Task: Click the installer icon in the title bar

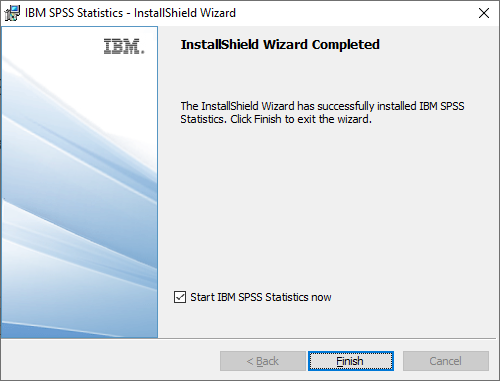Action: pos(12,13)
